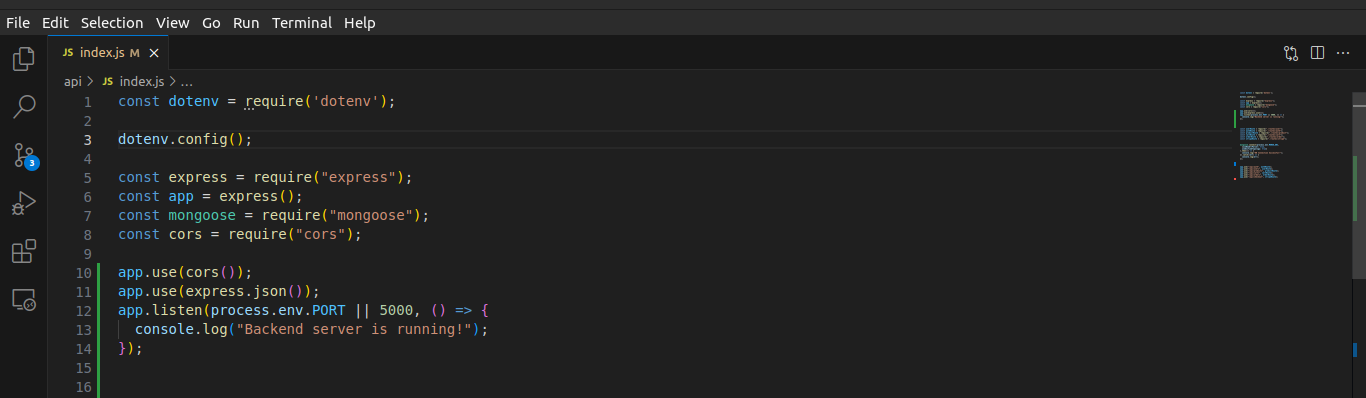Viewport: 1366px width, 398px height.
Task: Close the index.js tab
Action: [154, 53]
